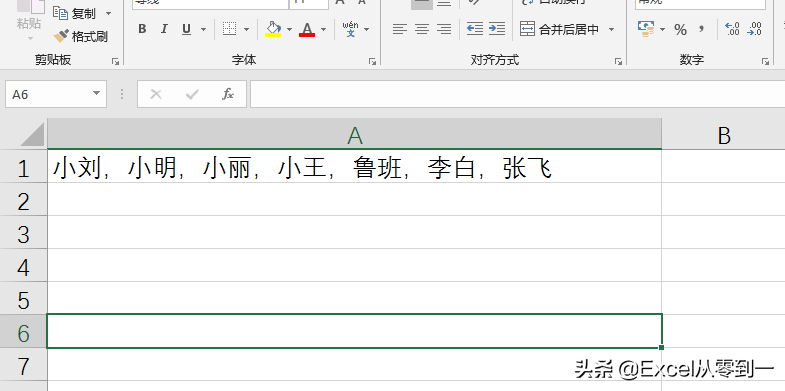Screen dimensions: 785x391
Task: Select column A header
Action: click(354, 134)
